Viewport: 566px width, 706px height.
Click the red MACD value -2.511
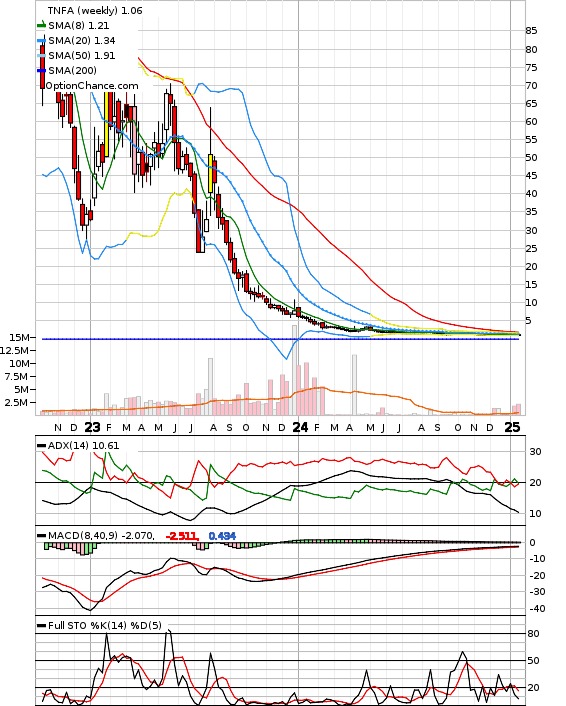coord(182,536)
